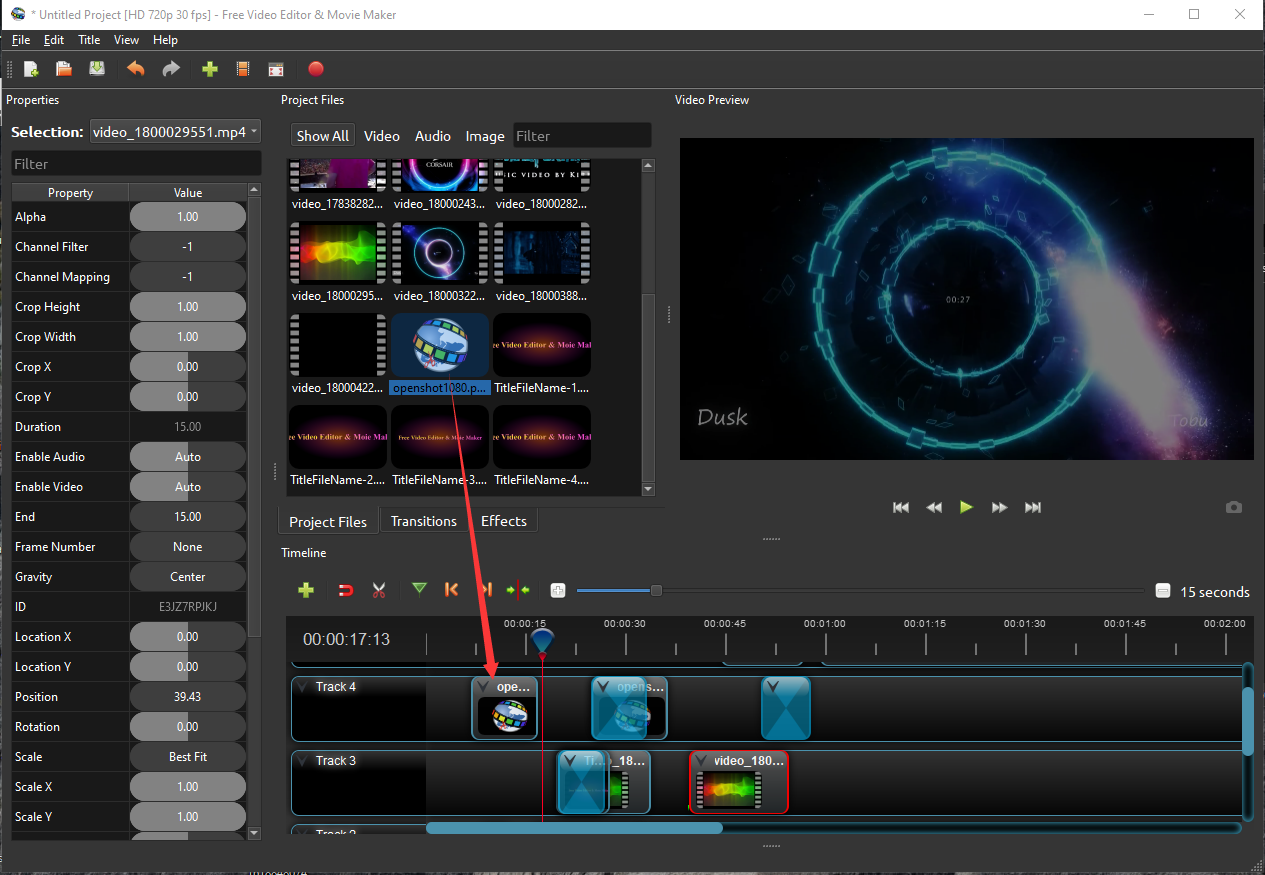
Task: Expand the Track 4 menu arrow
Action: [303, 687]
